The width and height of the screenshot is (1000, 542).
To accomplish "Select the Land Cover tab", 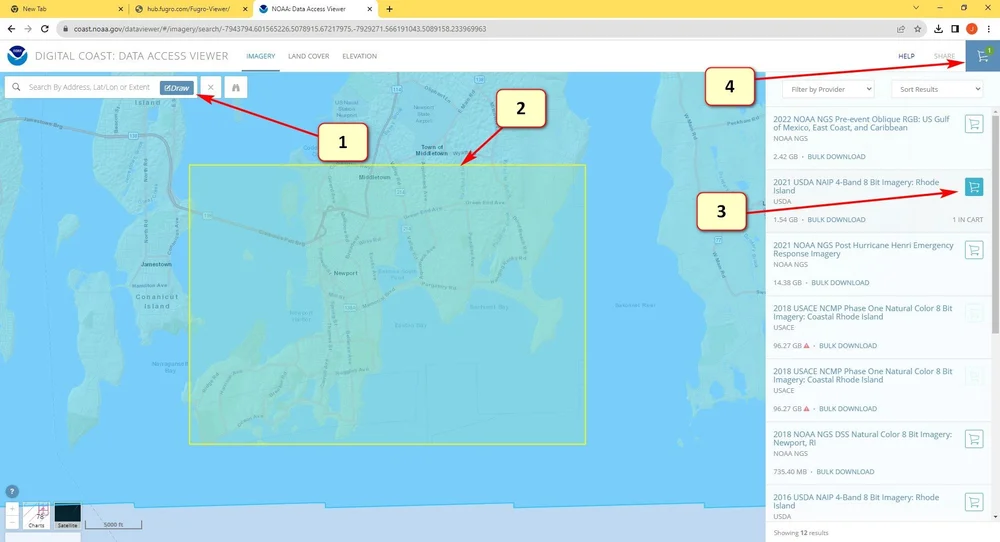I will click(x=309, y=56).
